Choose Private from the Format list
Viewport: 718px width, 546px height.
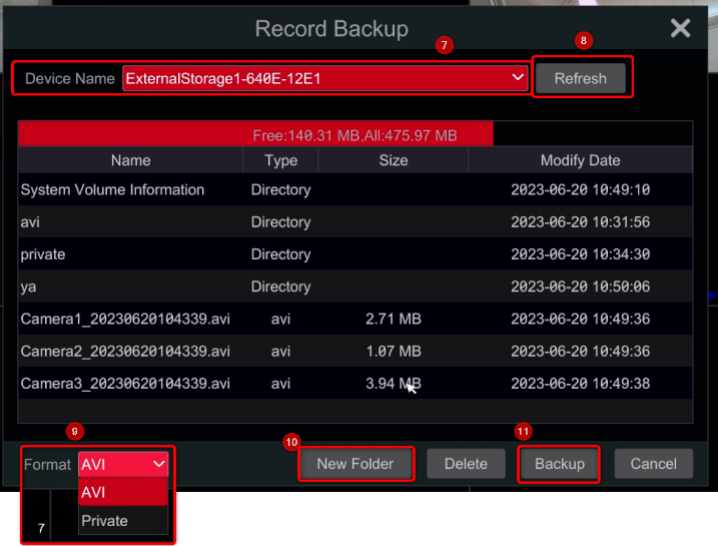click(x=123, y=520)
